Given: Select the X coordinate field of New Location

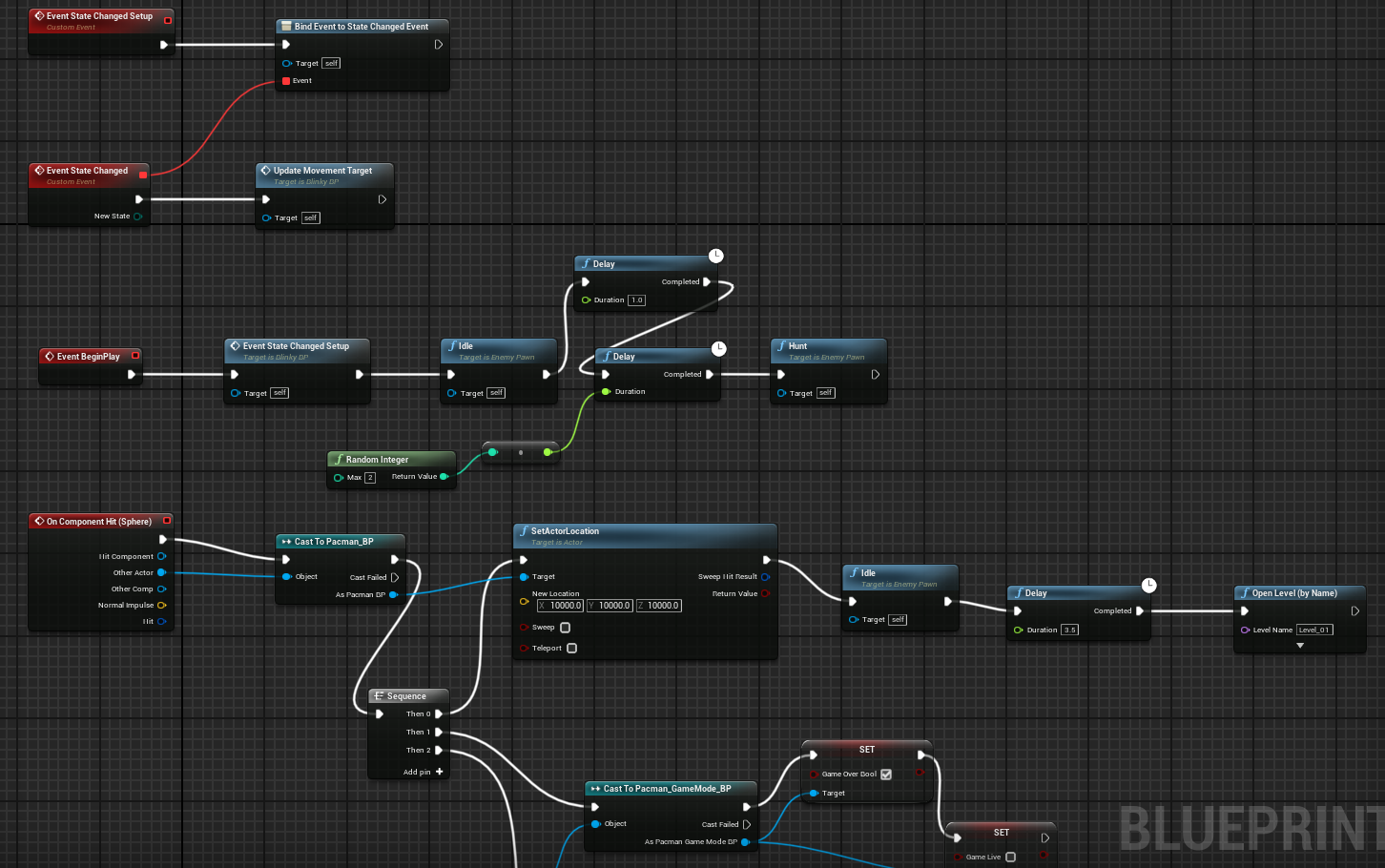Looking at the screenshot, I should [x=560, y=605].
